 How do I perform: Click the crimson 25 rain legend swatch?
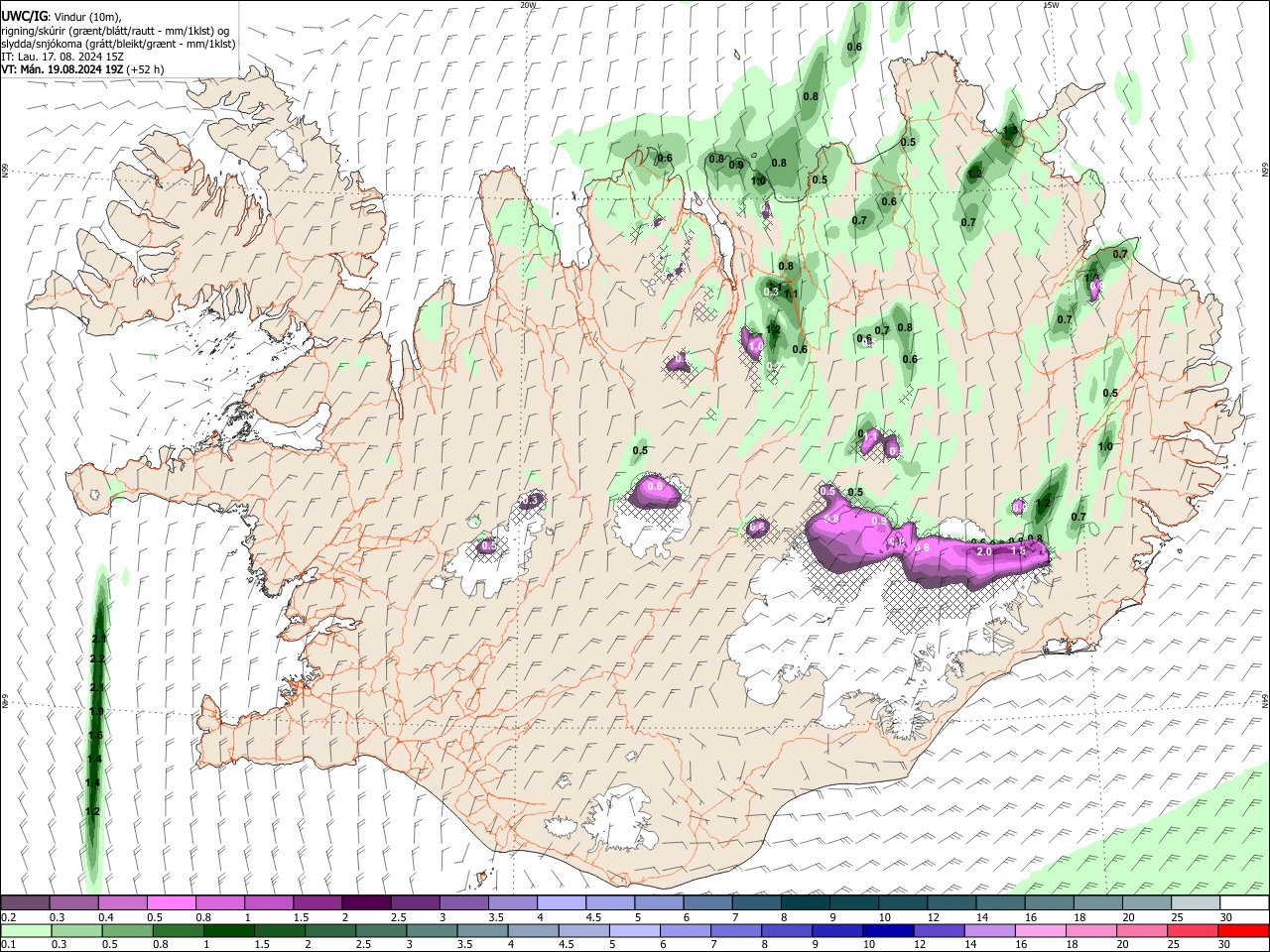click(x=1194, y=930)
